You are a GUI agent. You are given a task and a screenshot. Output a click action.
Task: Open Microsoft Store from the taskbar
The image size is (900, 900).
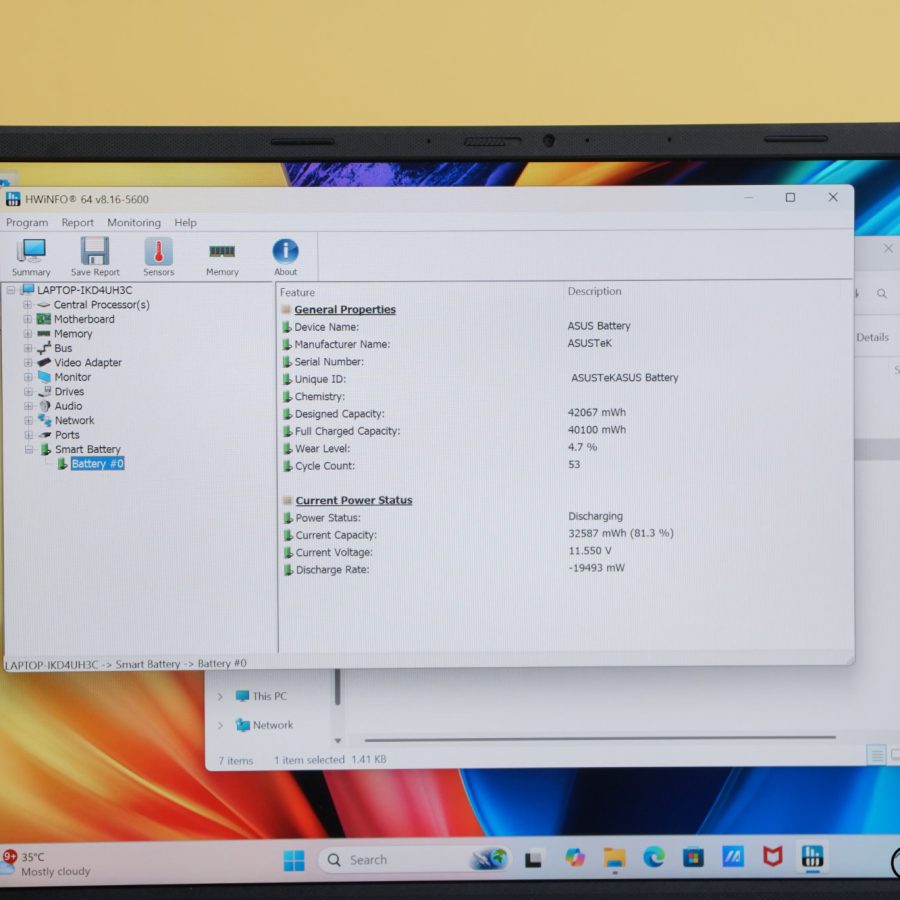tap(693, 857)
